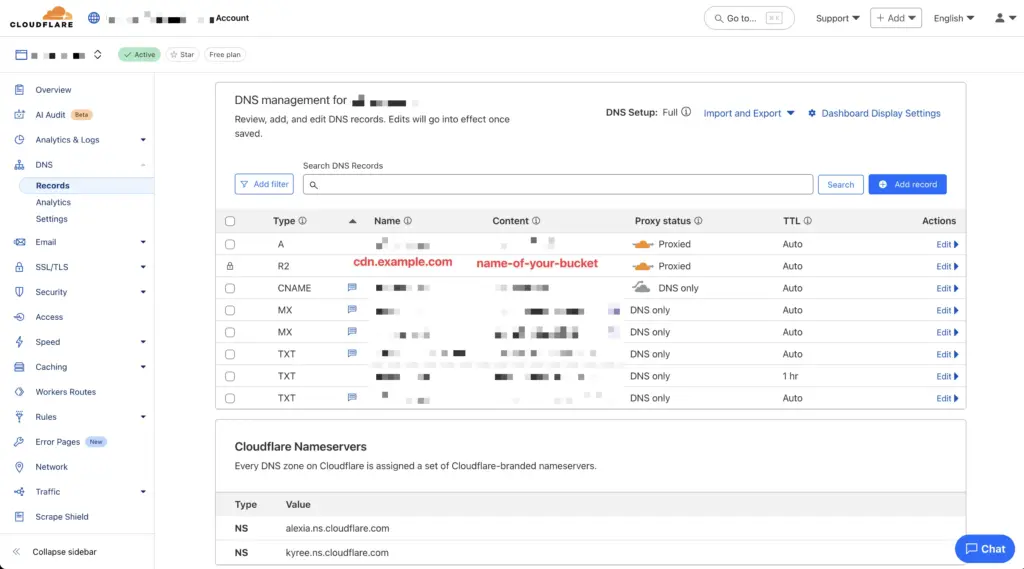The width and height of the screenshot is (1024, 569).
Task: Expand the Analytics & Logs section arrow
Action: coord(143,140)
